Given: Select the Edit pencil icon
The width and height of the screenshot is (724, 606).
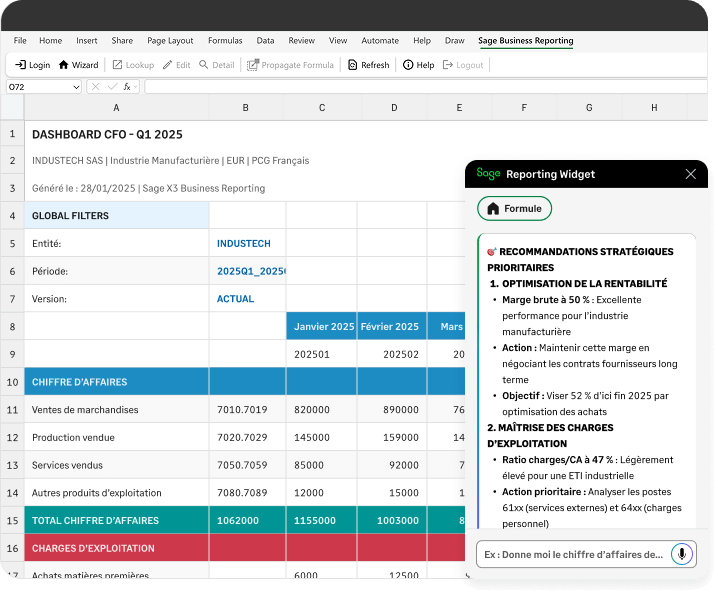Looking at the screenshot, I should coord(167,65).
